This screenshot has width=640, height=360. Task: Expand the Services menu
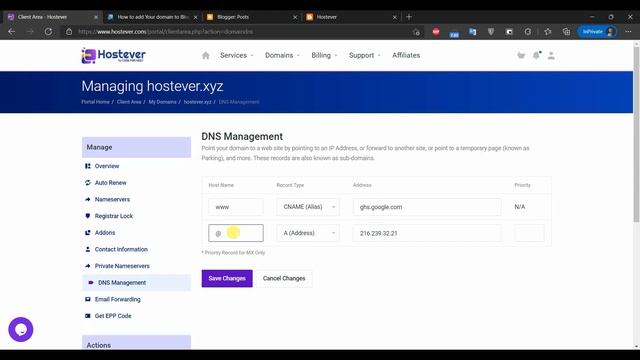(x=237, y=56)
